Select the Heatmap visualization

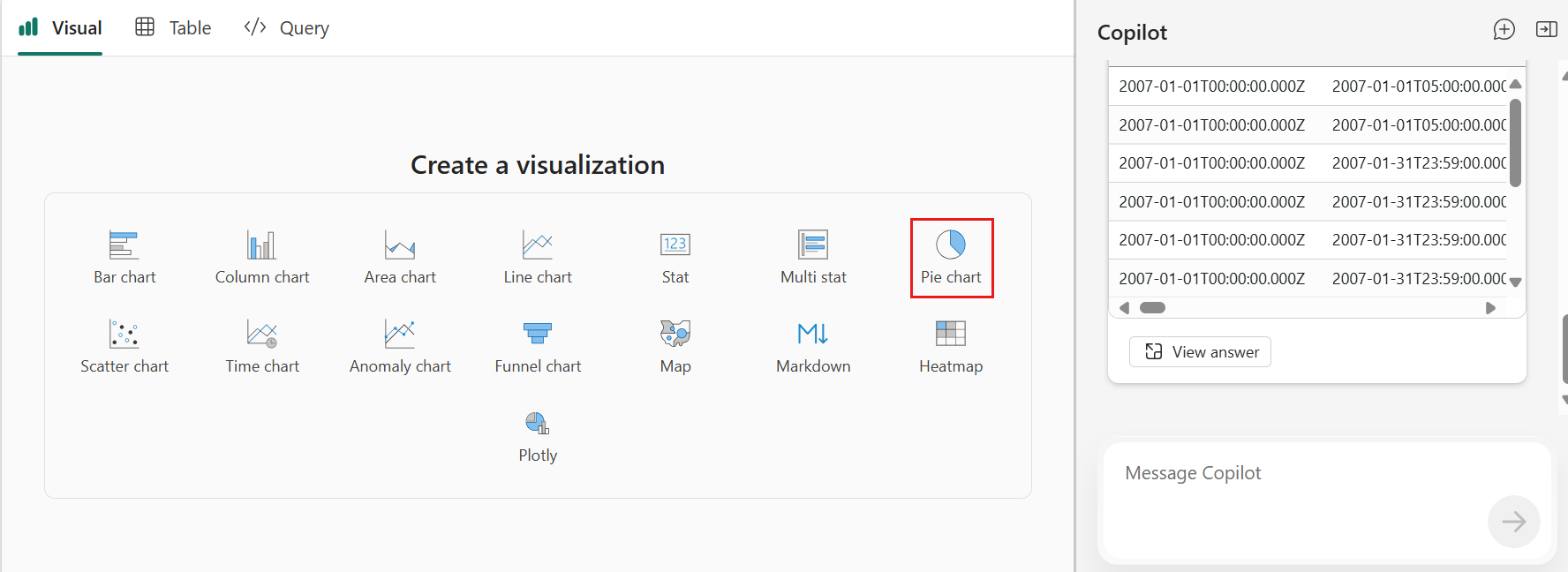point(951,347)
